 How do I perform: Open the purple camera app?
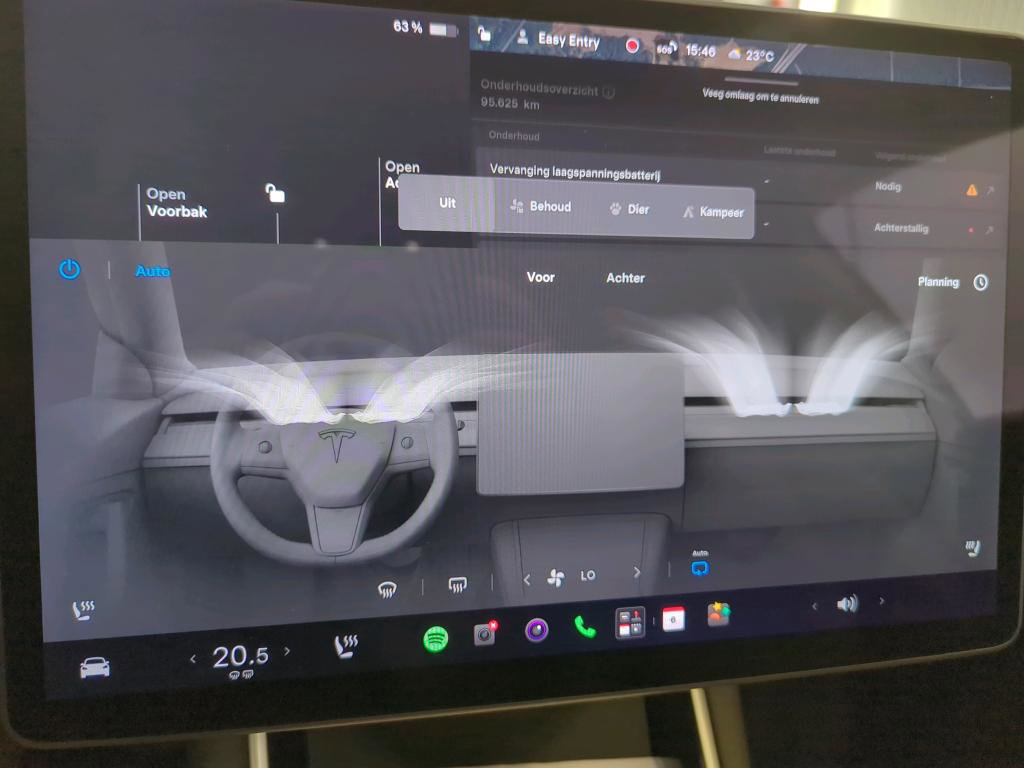point(536,630)
